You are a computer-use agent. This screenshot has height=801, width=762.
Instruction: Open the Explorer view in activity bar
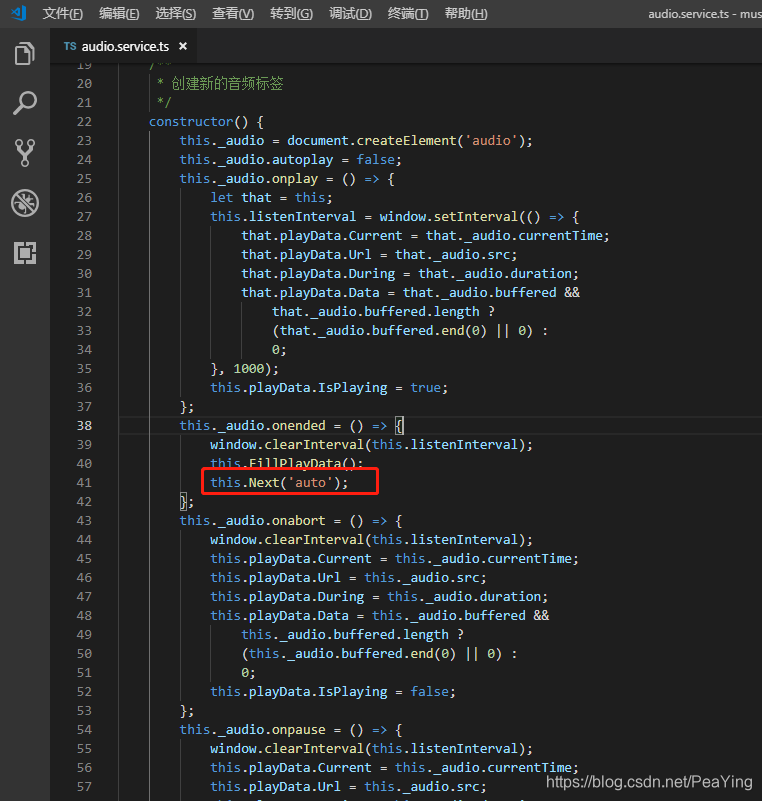25,54
